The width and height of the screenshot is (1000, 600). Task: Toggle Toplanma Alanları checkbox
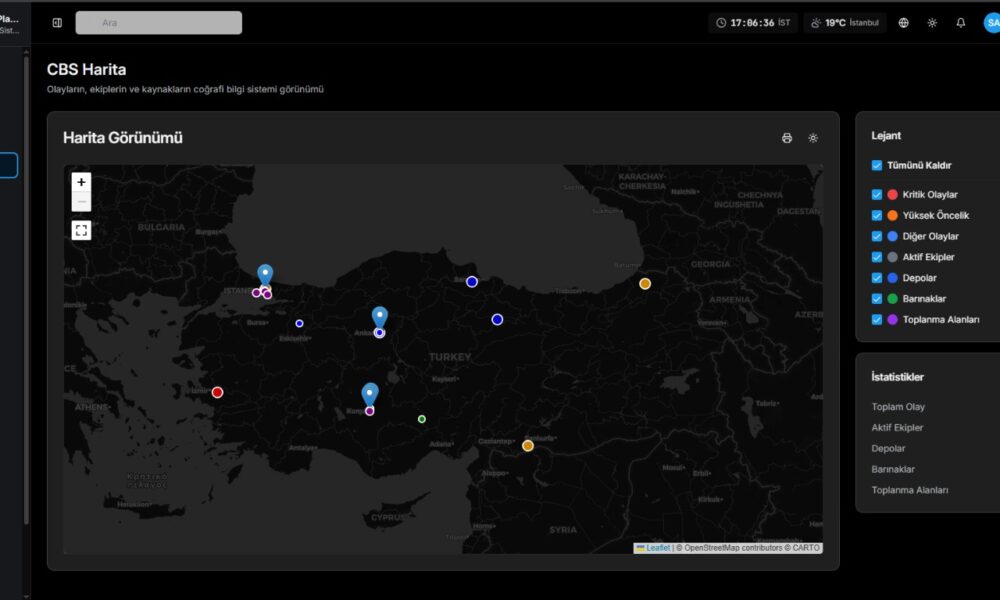point(877,320)
